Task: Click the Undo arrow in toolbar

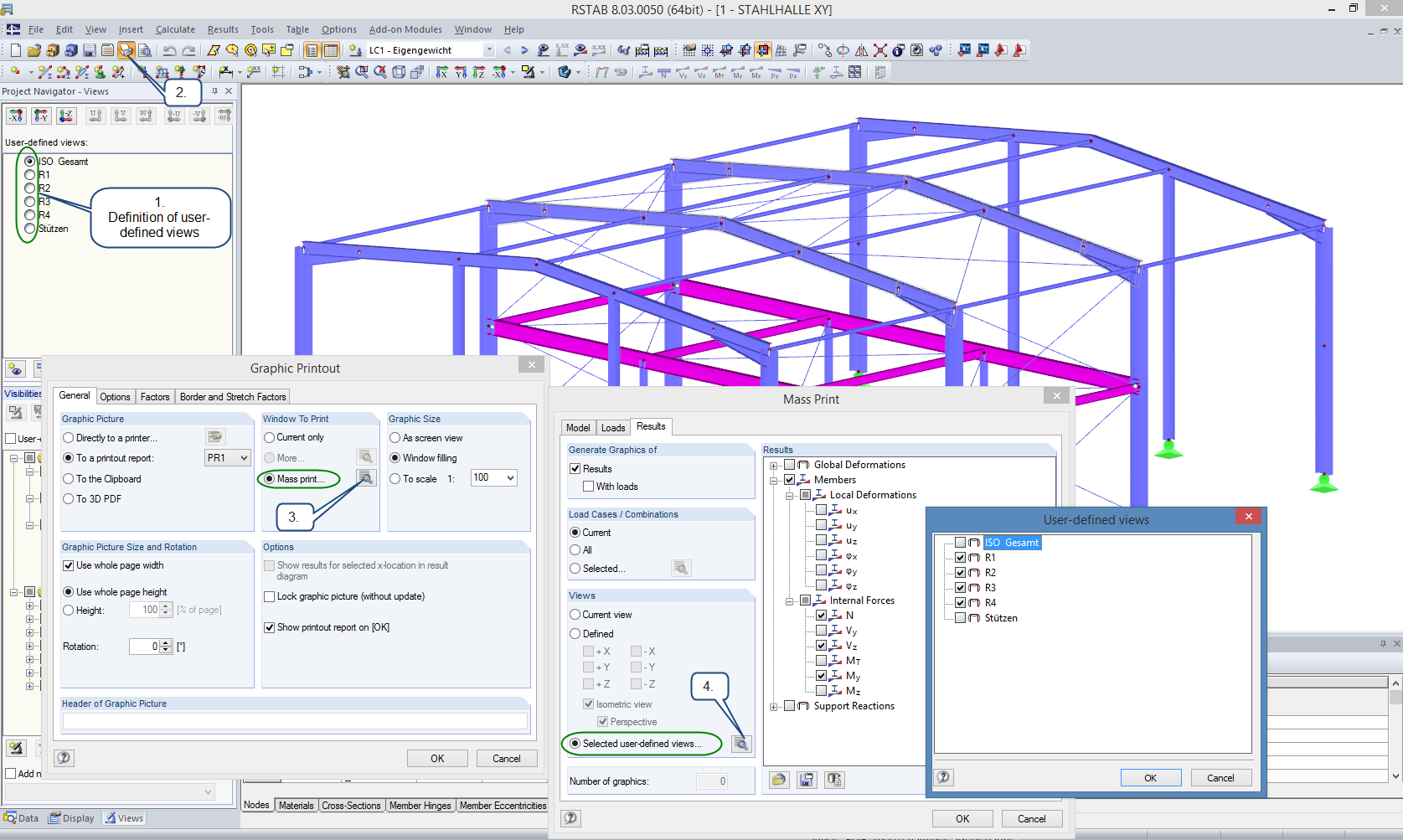Action: (169, 50)
